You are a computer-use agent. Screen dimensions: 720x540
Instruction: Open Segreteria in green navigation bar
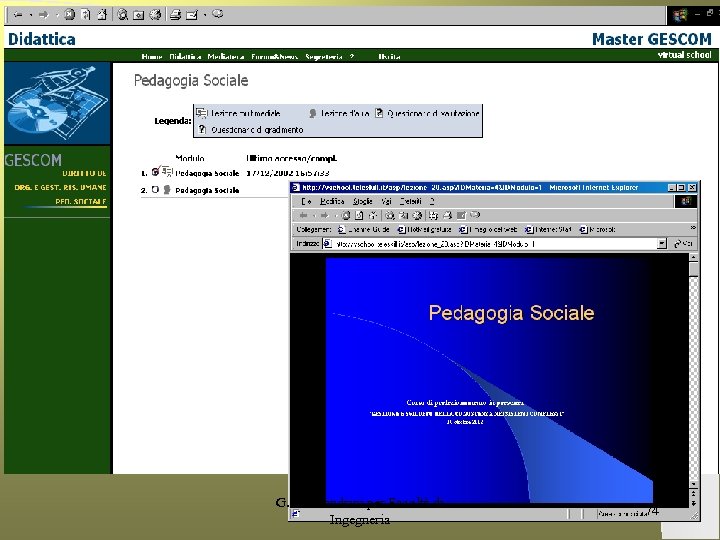pyautogui.click(x=324, y=56)
